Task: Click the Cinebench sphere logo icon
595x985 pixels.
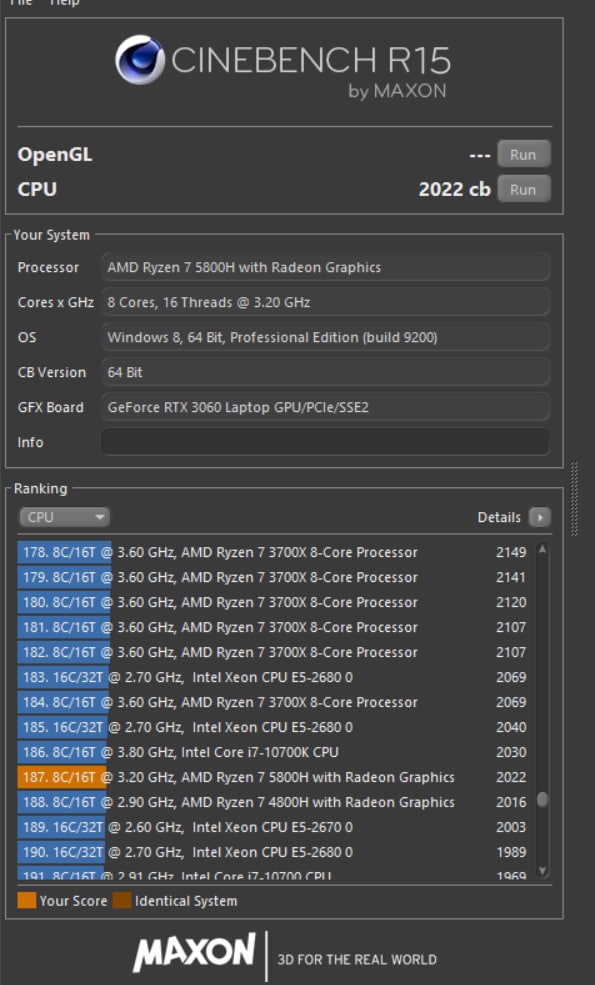Action: coord(140,60)
